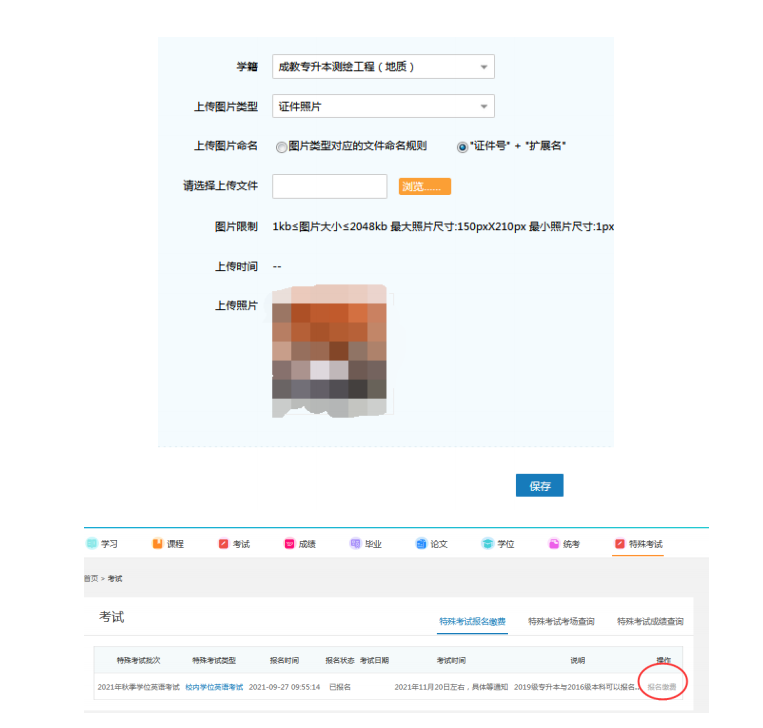Click the purple 毕业 nav icon

[x=355, y=544]
